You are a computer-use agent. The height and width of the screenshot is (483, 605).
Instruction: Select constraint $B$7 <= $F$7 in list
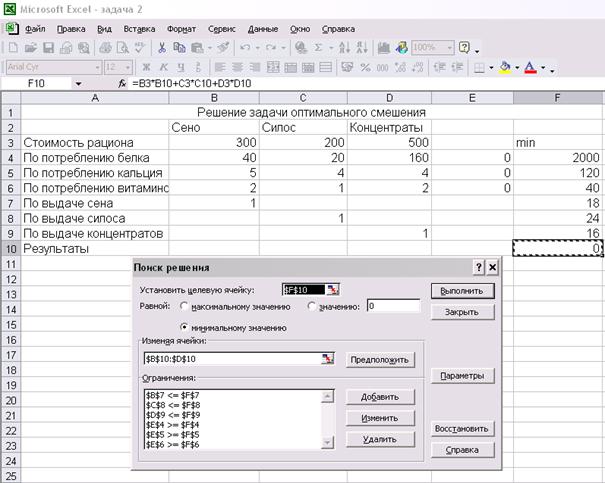tap(173, 396)
